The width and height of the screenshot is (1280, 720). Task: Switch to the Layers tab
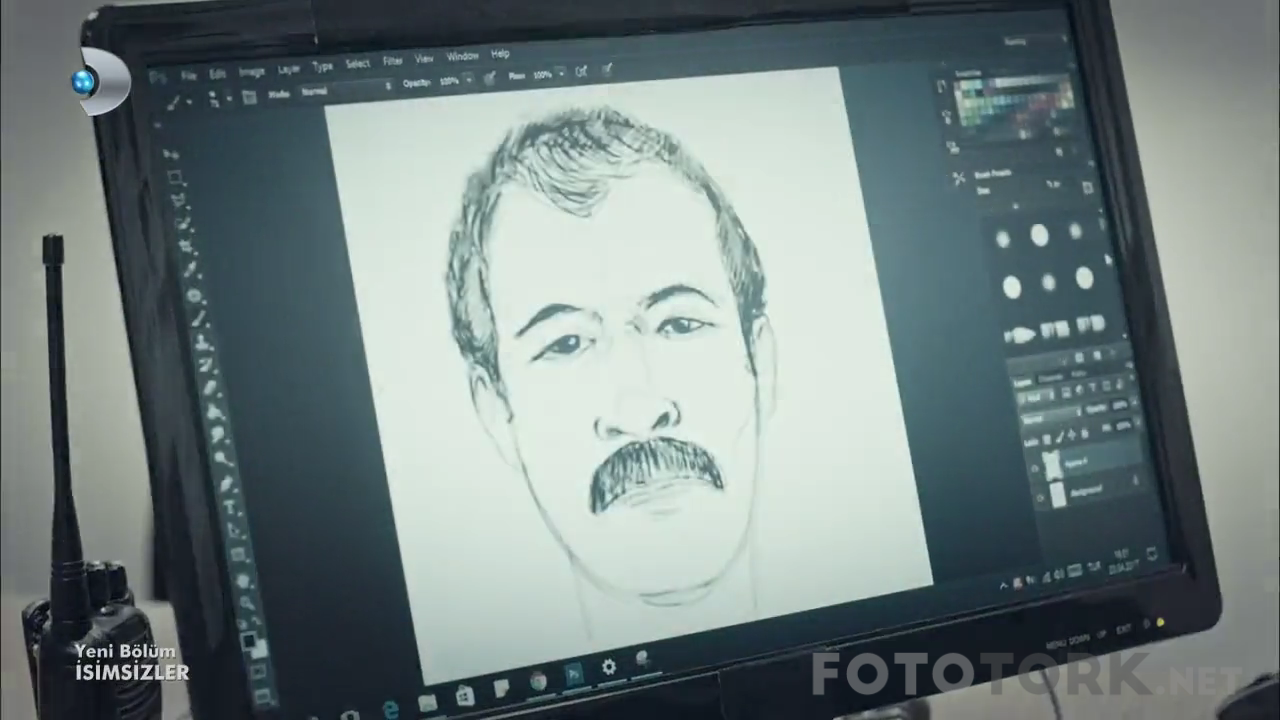tap(1022, 382)
